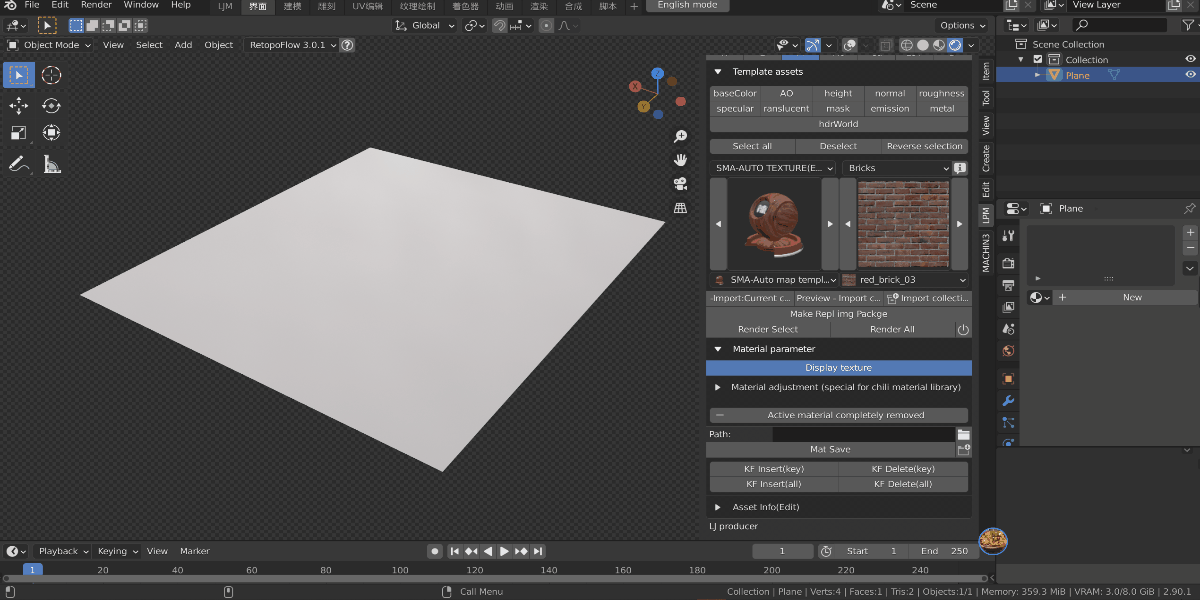Click the End frame 250 field

[944, 551]
